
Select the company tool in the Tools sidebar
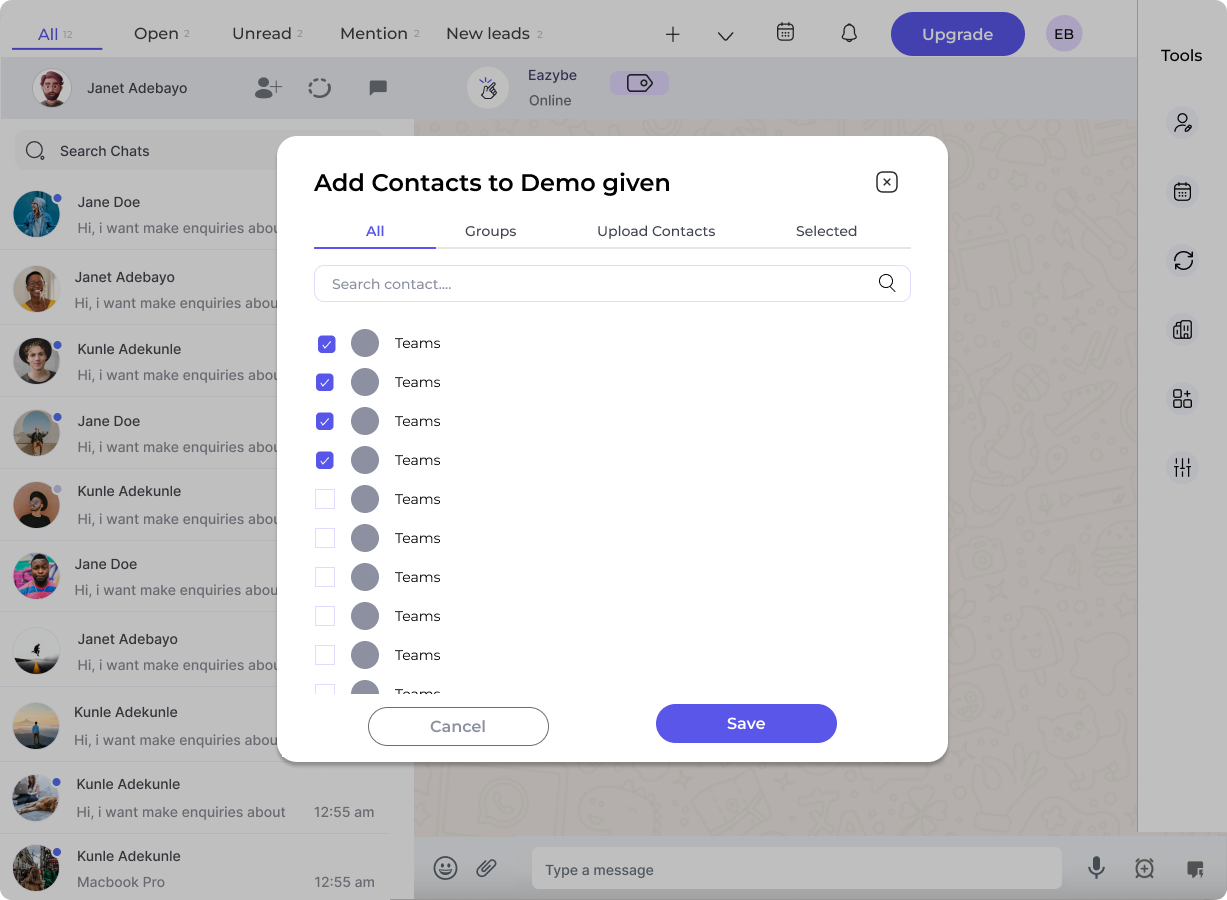click(1183, 329)
